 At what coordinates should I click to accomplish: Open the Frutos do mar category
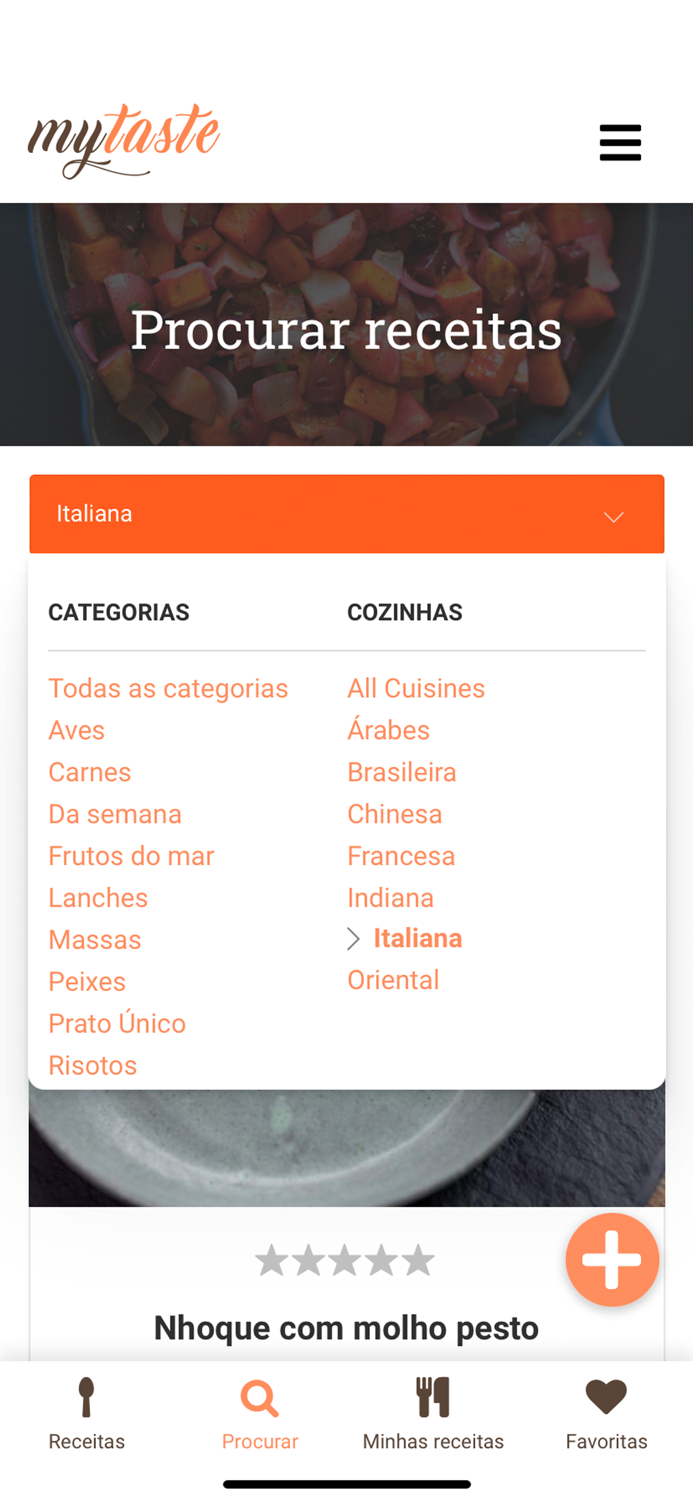pyautogui.click(x=131, y=856)
